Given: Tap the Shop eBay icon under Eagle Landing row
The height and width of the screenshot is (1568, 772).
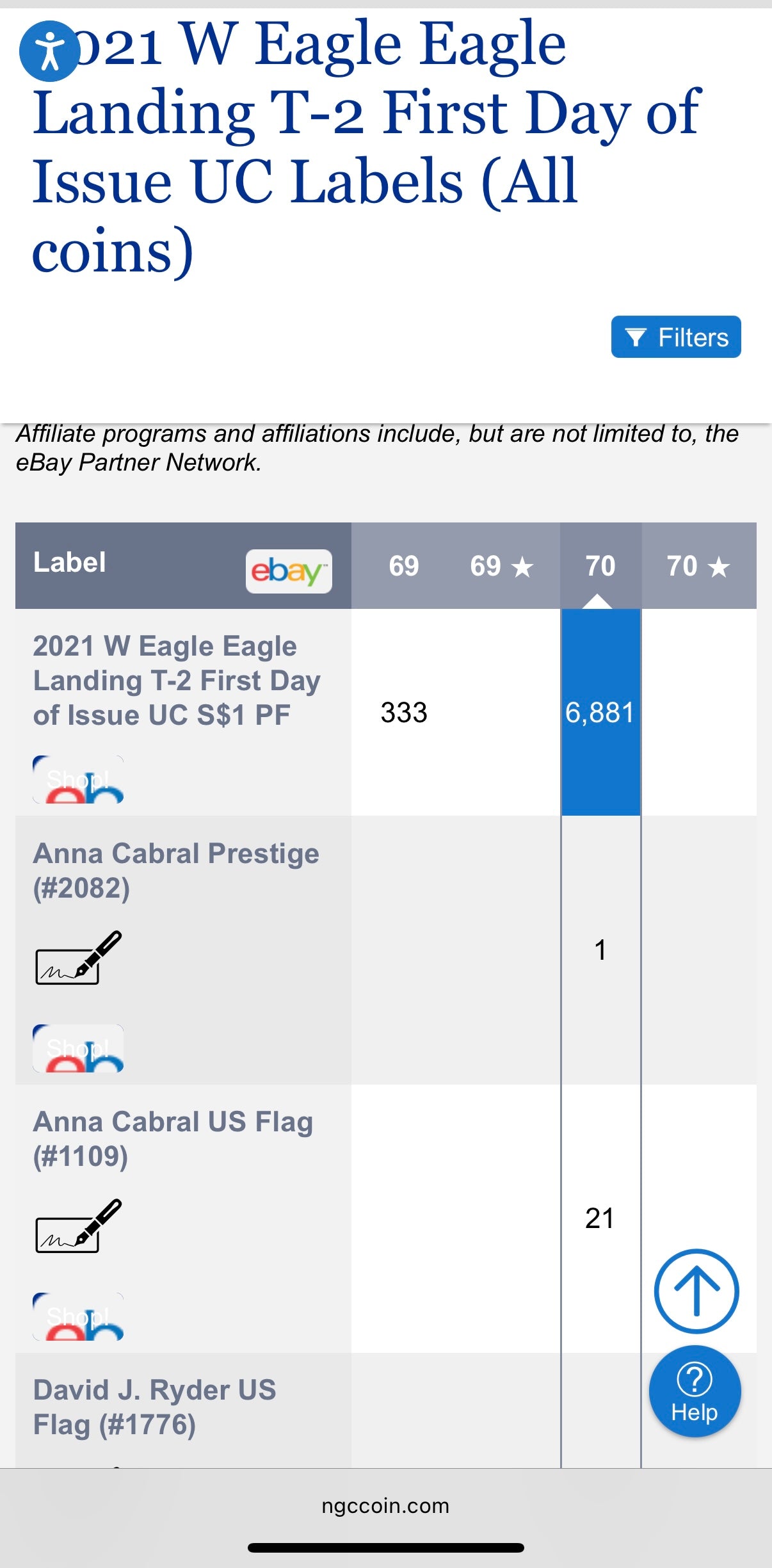Looking at the screenshot, I should click(78, 779).
